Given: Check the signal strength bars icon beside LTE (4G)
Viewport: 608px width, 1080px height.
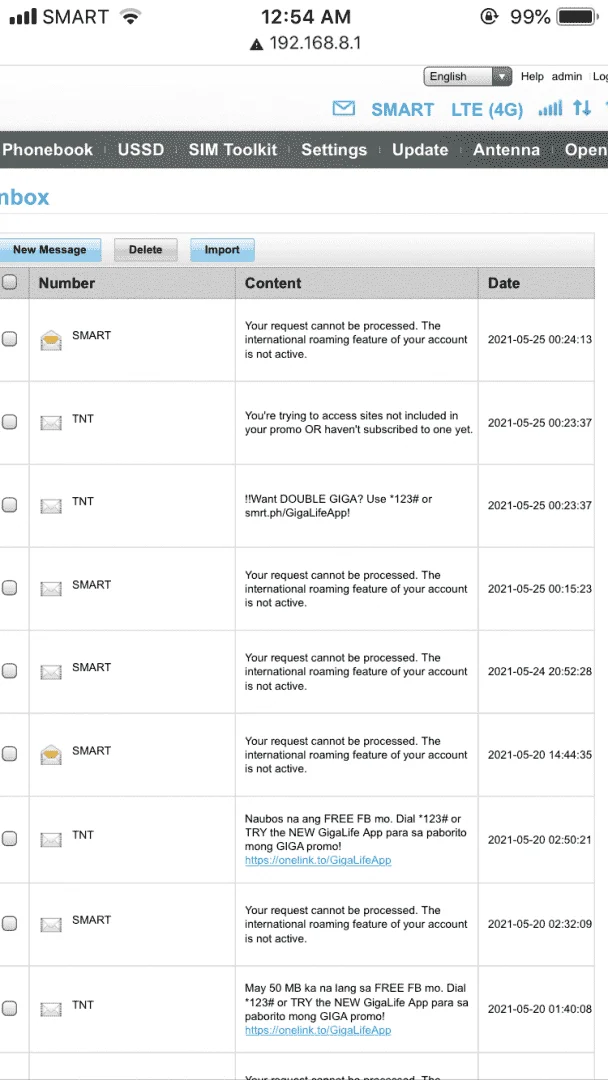Looking at the screenshot, I should (x=550, y=108).
